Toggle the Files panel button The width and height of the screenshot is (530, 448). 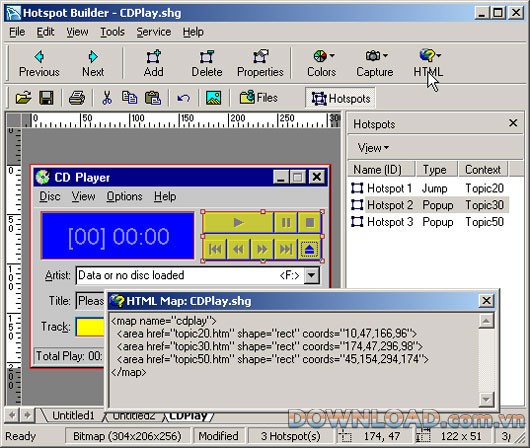pyautogui.click(x=259, y=98)
